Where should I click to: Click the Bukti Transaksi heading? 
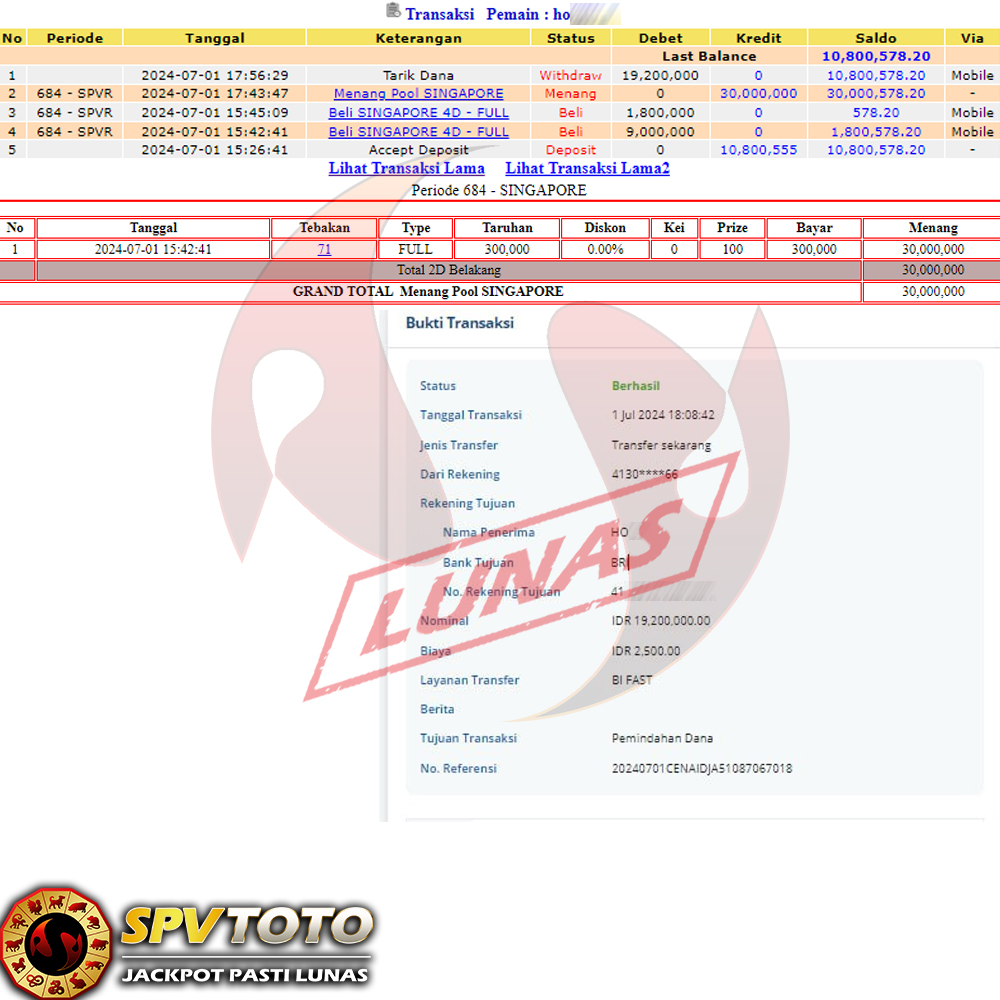[459, 323]
